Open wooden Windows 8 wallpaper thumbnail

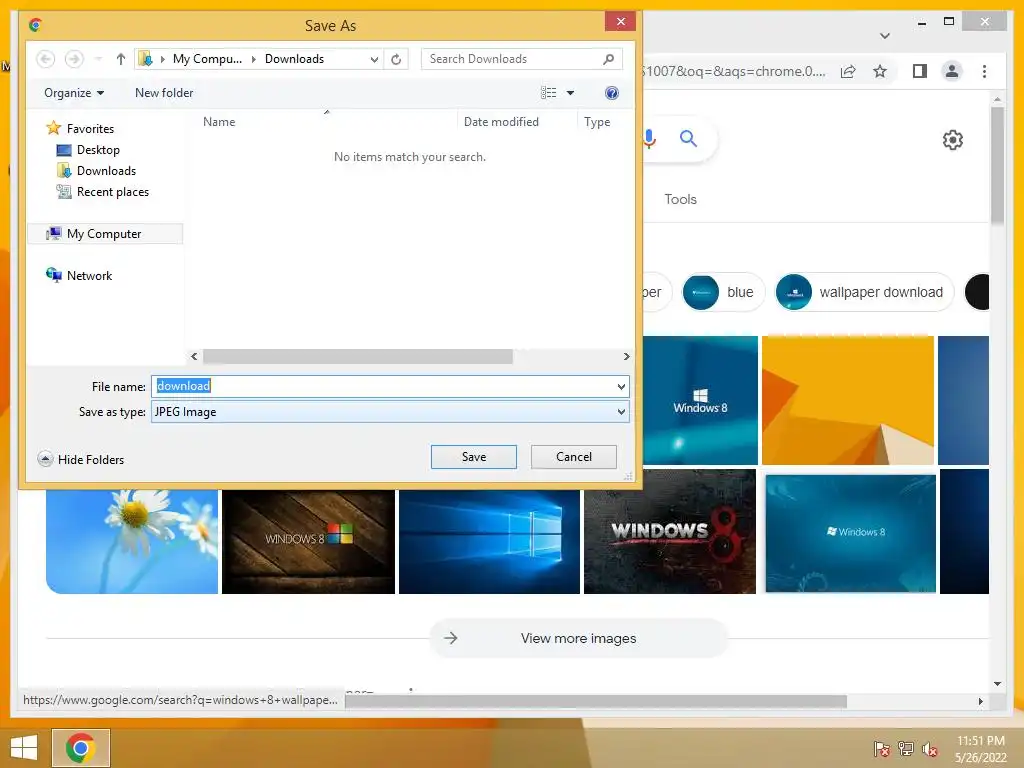[308, 541]
